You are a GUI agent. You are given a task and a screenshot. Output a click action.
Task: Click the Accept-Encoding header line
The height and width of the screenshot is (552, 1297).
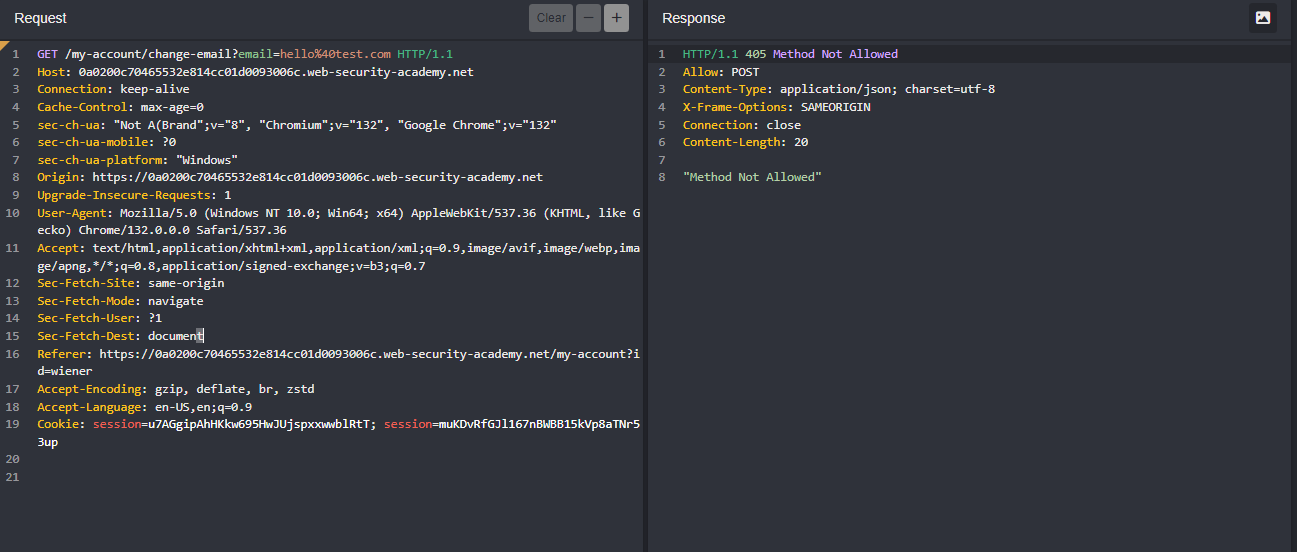tap(176, 389)
